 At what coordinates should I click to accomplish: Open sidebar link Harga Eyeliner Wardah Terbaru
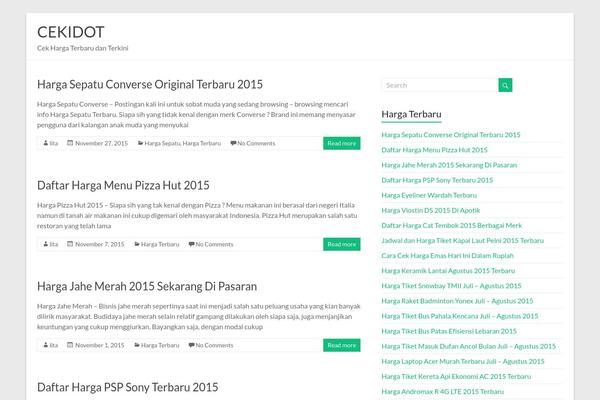429,195
